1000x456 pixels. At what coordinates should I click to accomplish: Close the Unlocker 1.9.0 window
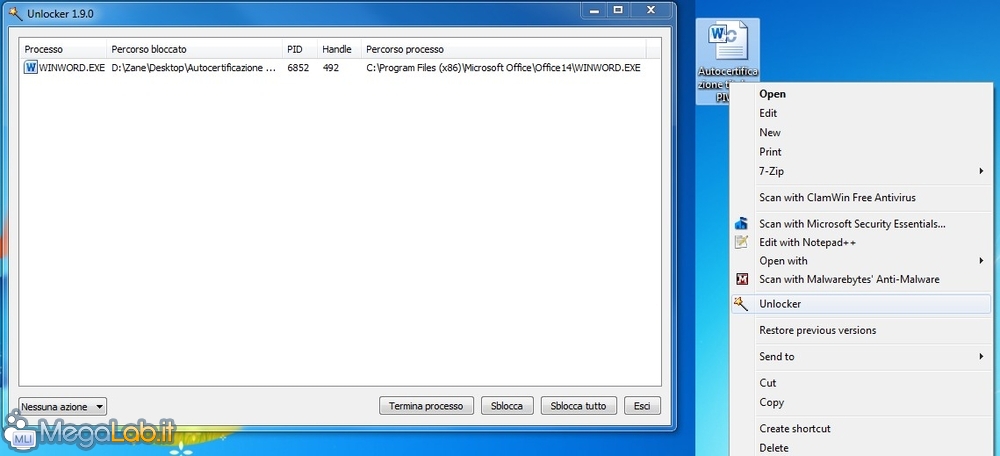651,10
